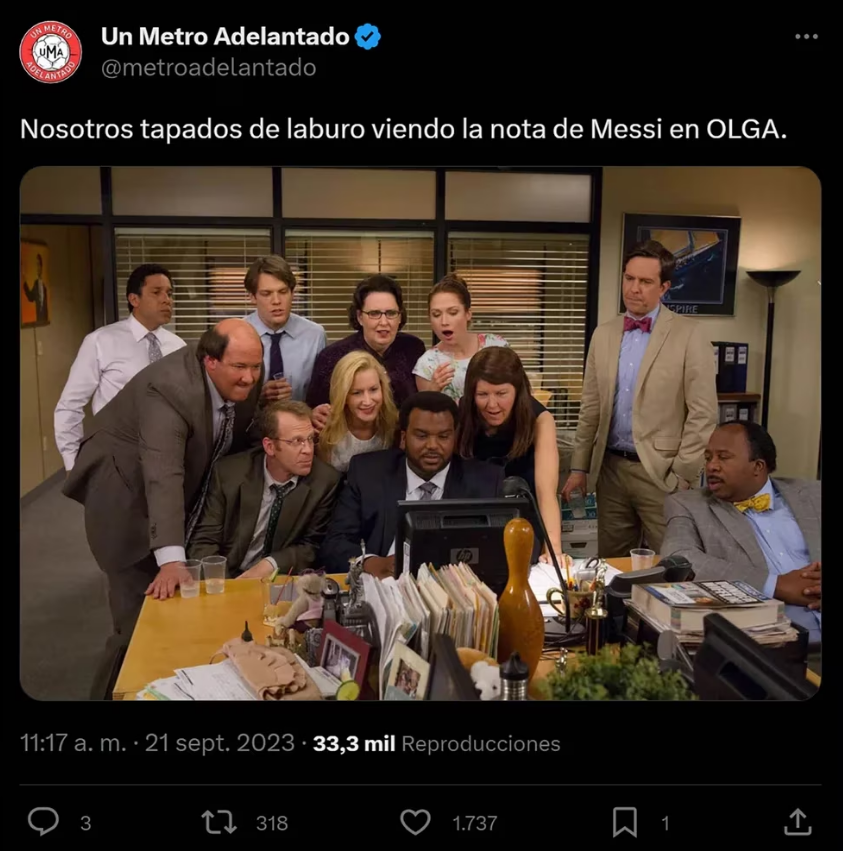843x851 pixels.
Task: Select the tweet text about Messi en OLGA
Action: click(x=403, y=129)
